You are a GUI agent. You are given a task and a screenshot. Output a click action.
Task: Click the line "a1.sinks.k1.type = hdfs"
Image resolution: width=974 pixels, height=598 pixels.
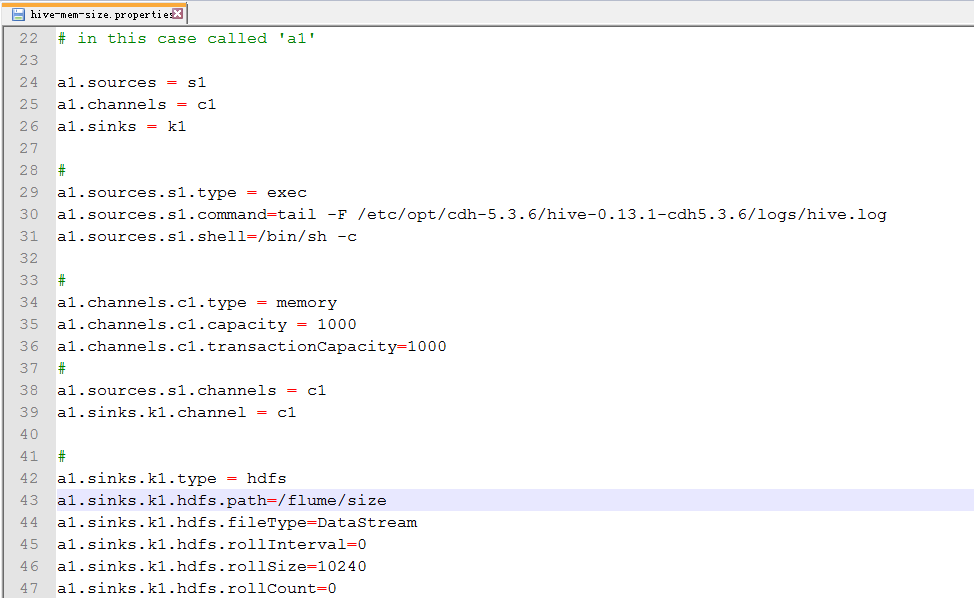pyautogui.click(x=171, y=478)
